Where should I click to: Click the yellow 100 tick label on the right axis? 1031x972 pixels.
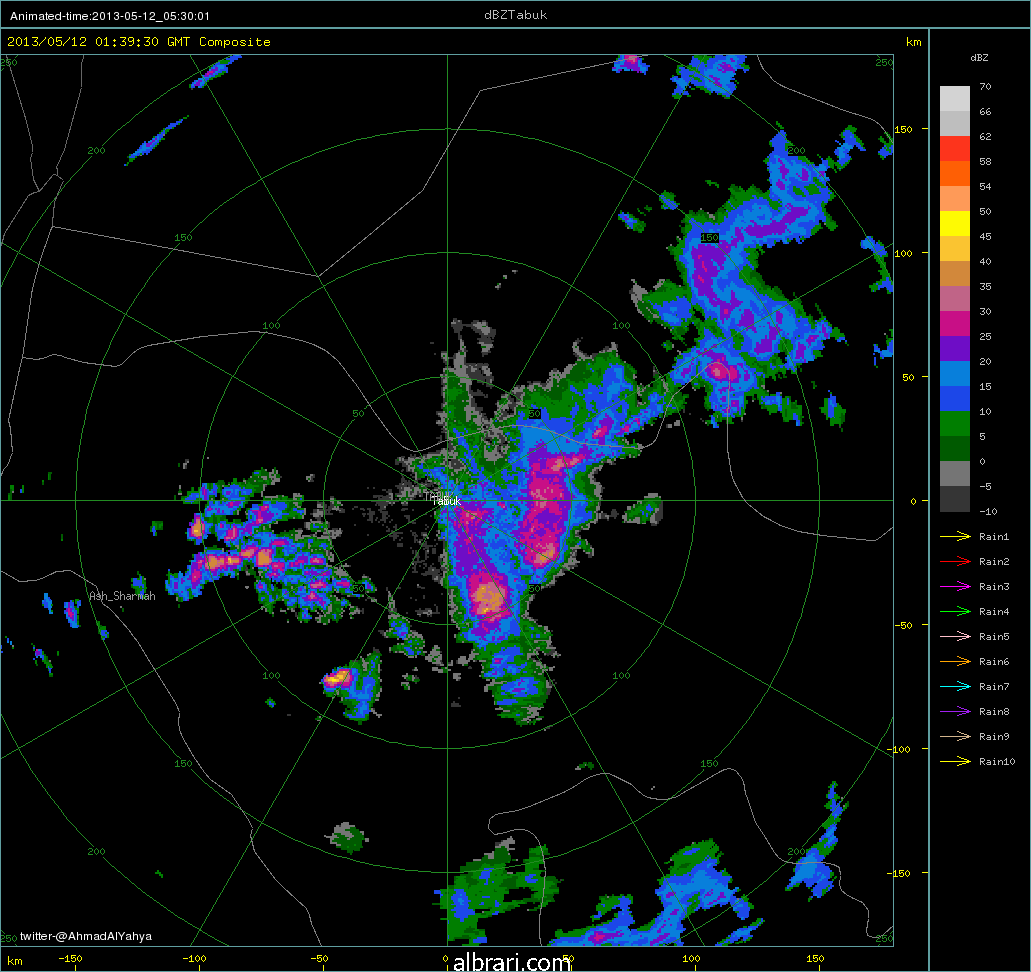point(903,253)
